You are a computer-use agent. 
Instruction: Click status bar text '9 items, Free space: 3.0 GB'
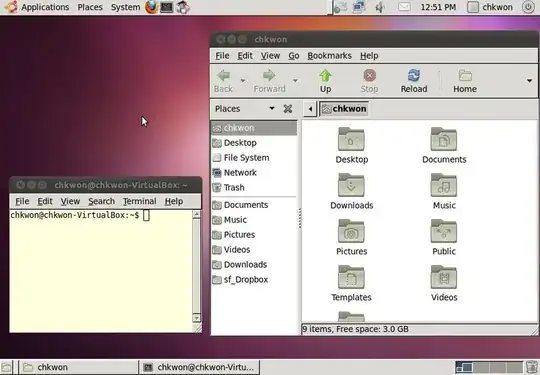click(x=355, y=329)
